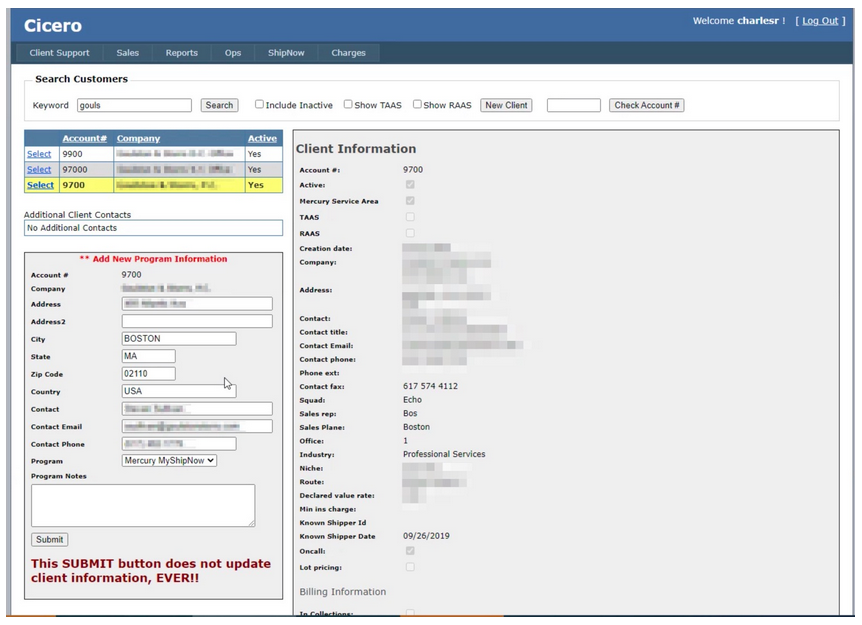
Task: Sort by Account# column header
Action: coord(84,139)
